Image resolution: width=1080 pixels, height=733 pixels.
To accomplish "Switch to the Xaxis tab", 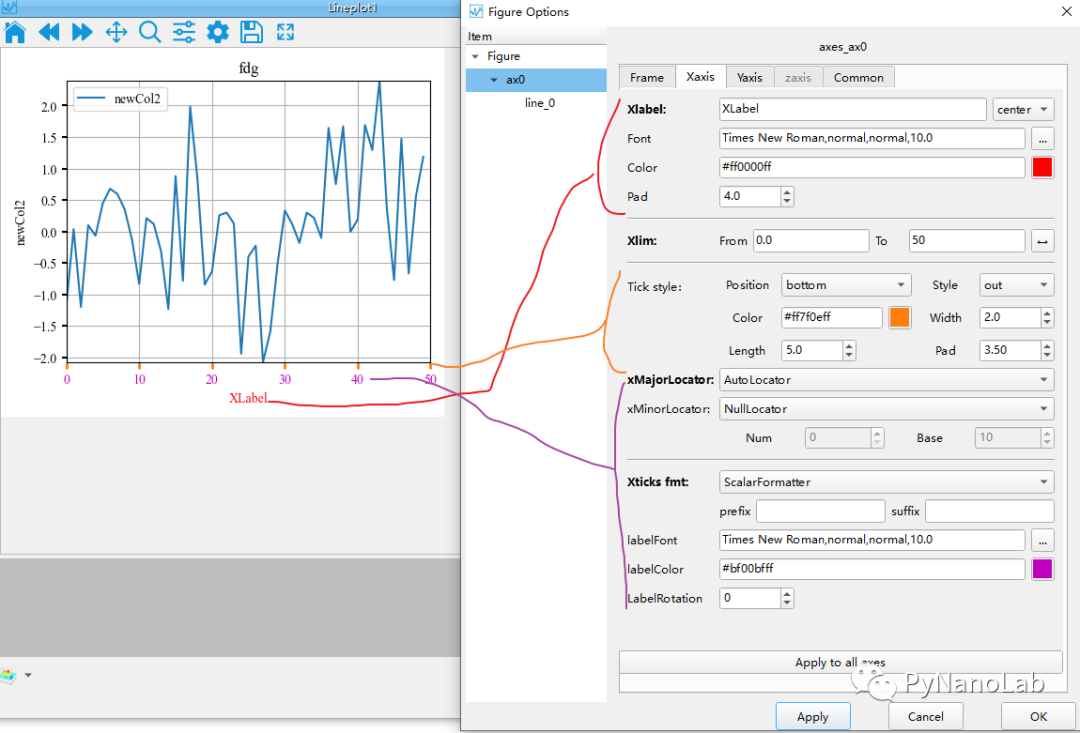I will point(700,76).
